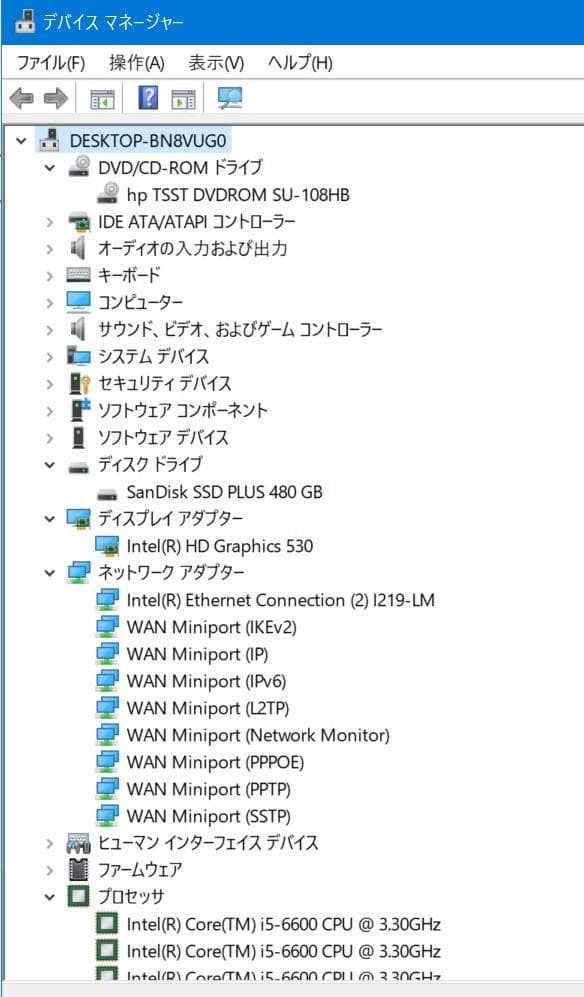Click the show/hide action pane toolbar icon

[183, 99]
